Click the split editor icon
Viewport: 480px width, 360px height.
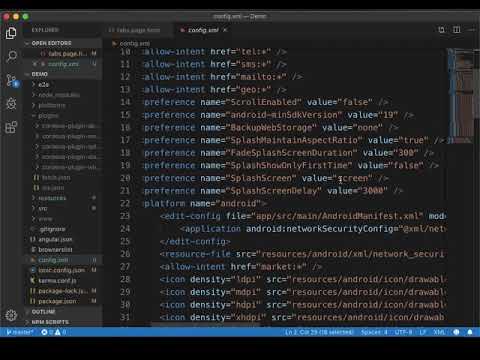[457, 30]
